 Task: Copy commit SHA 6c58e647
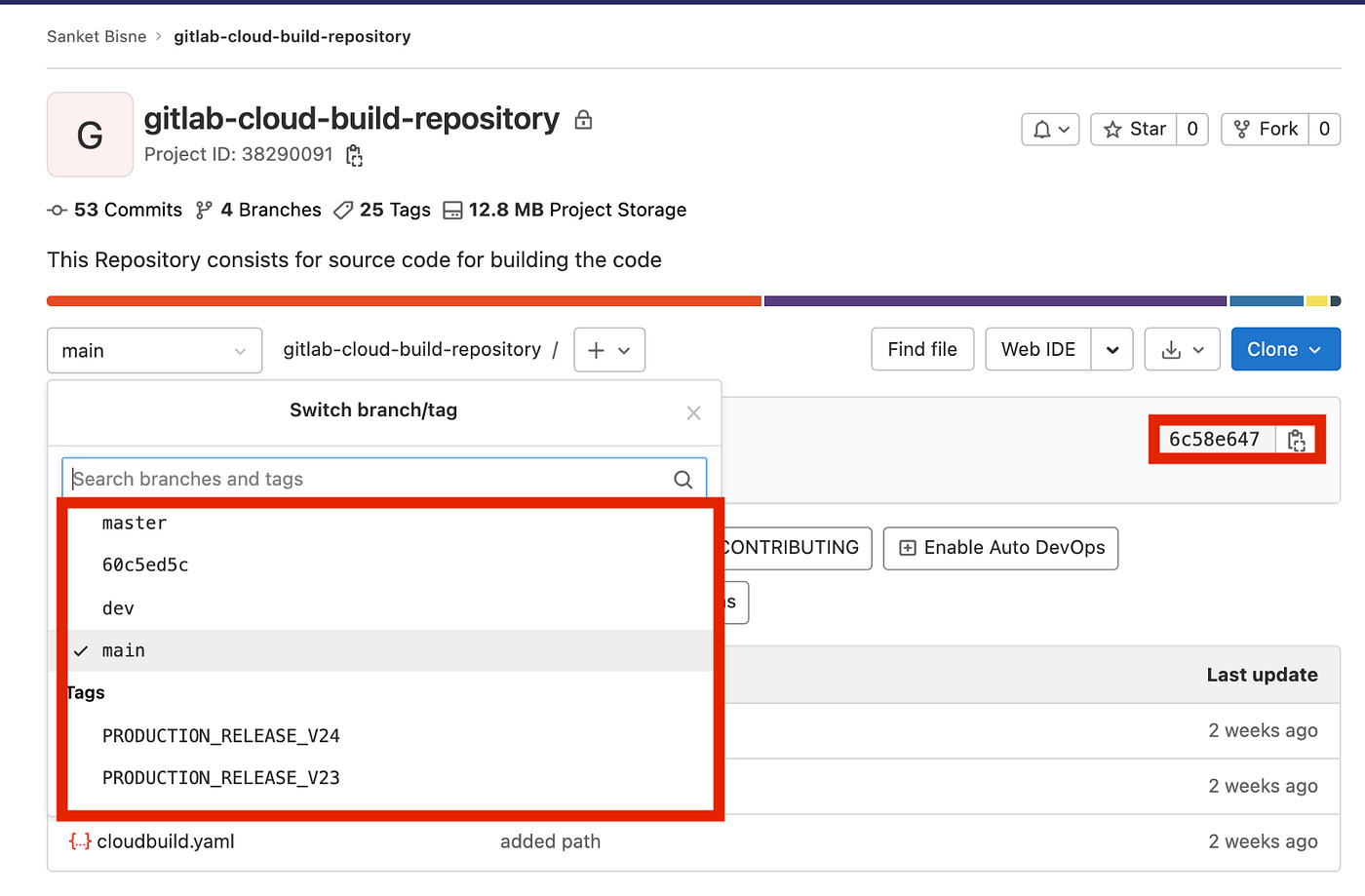point(1296,440)
